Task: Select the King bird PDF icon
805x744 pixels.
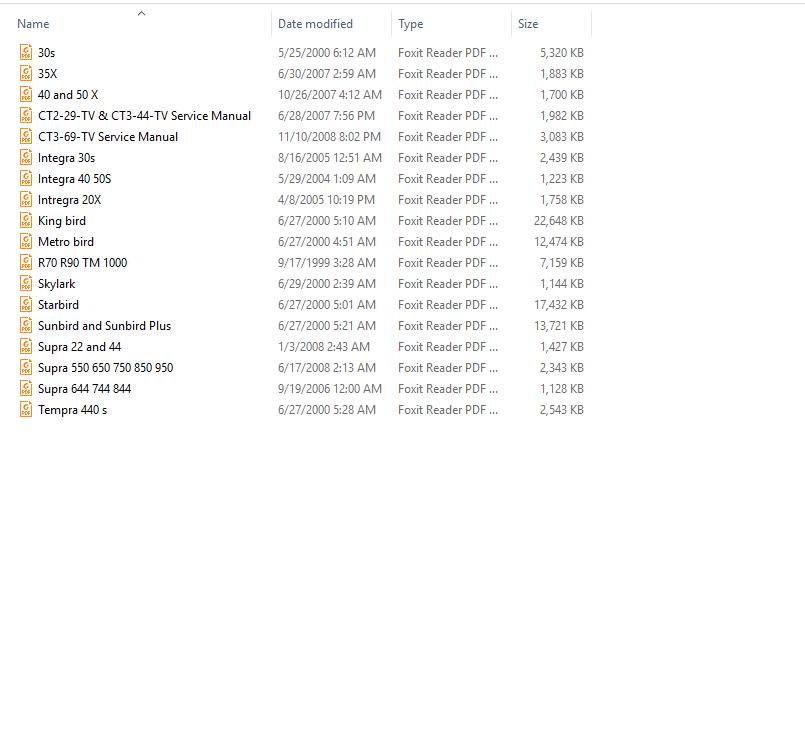Action: (x=26, y=221)
